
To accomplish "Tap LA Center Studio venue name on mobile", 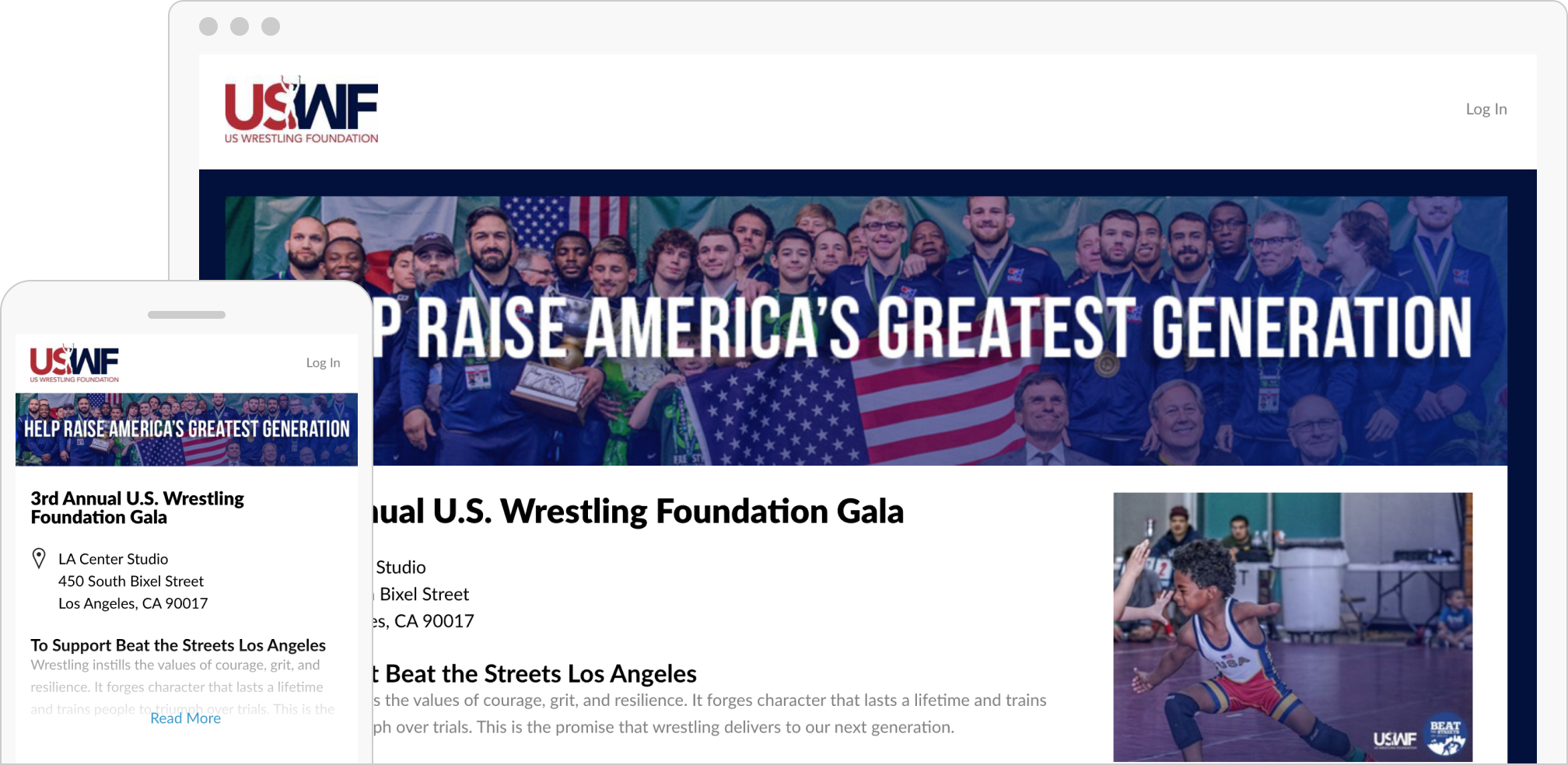I will click(113, 559).
